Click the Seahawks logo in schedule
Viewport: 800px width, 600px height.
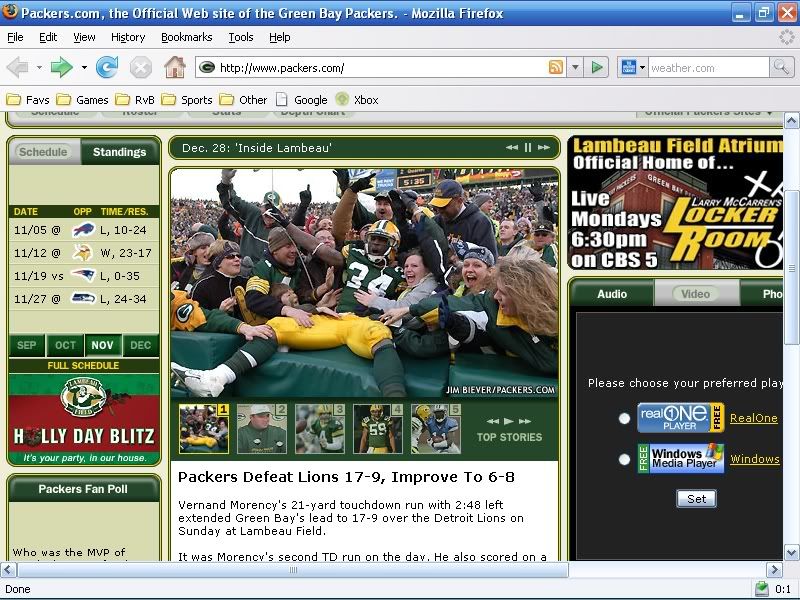click(x=83, y=298)
